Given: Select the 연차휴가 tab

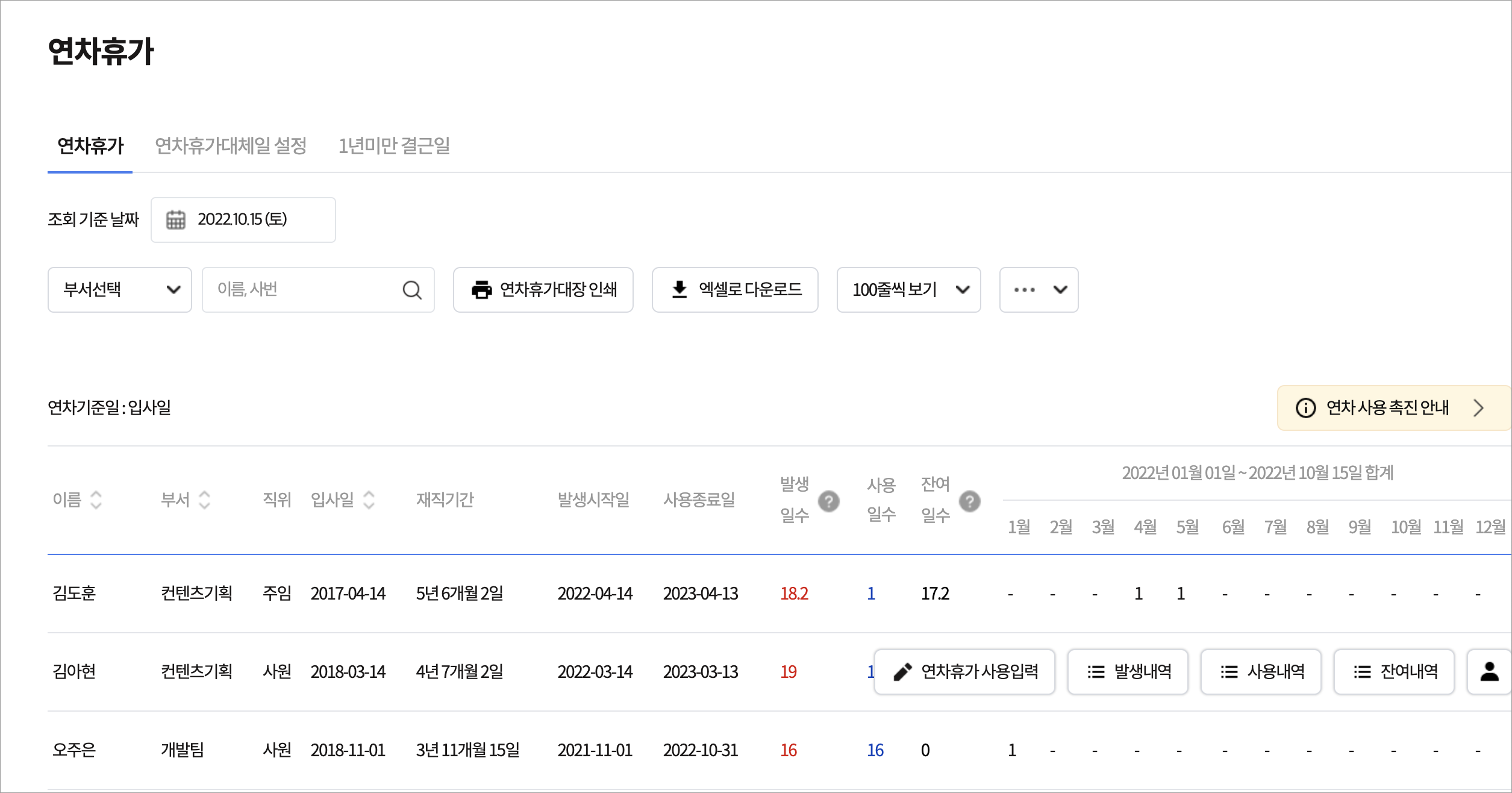Looking at the screenshot, I should tap(90, 146).
